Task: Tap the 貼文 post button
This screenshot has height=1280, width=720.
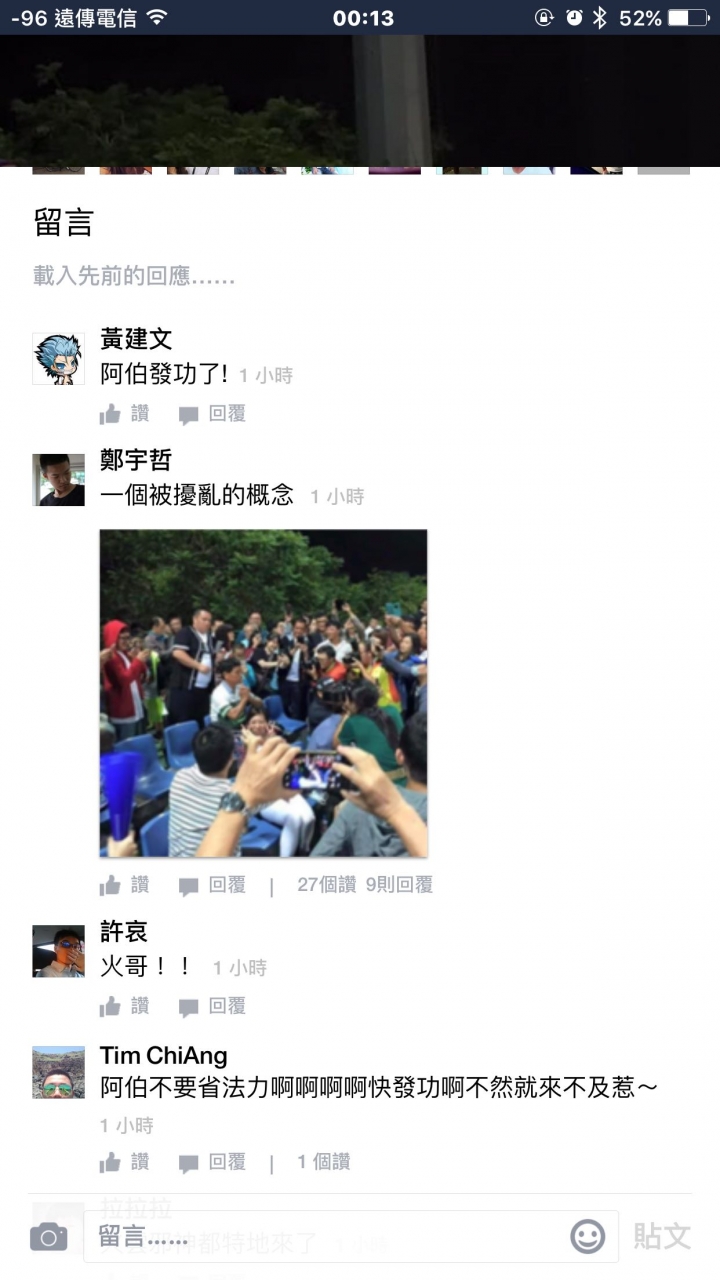Action: tap(662, 1236)
